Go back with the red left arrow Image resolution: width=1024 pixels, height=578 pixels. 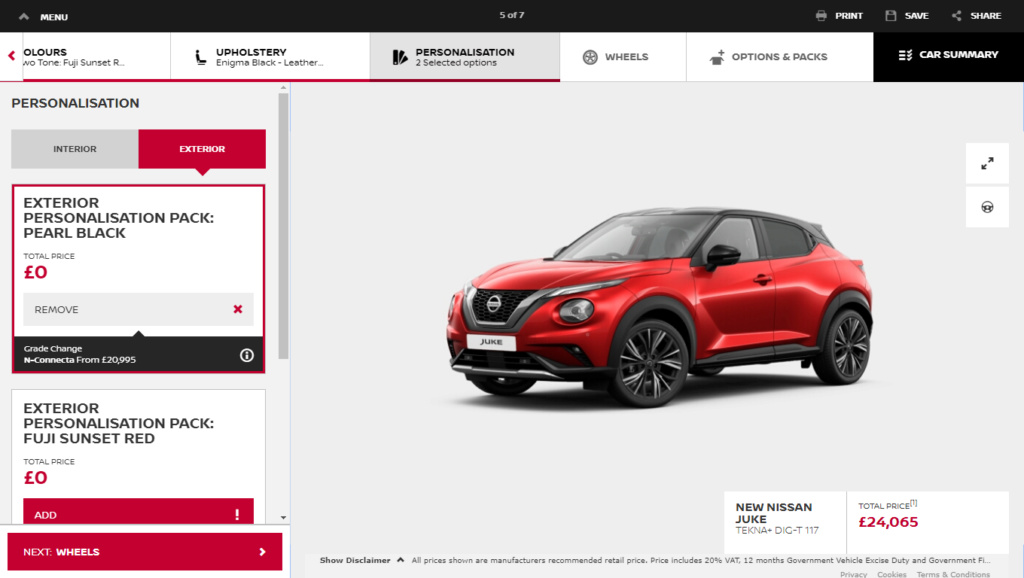11,56
